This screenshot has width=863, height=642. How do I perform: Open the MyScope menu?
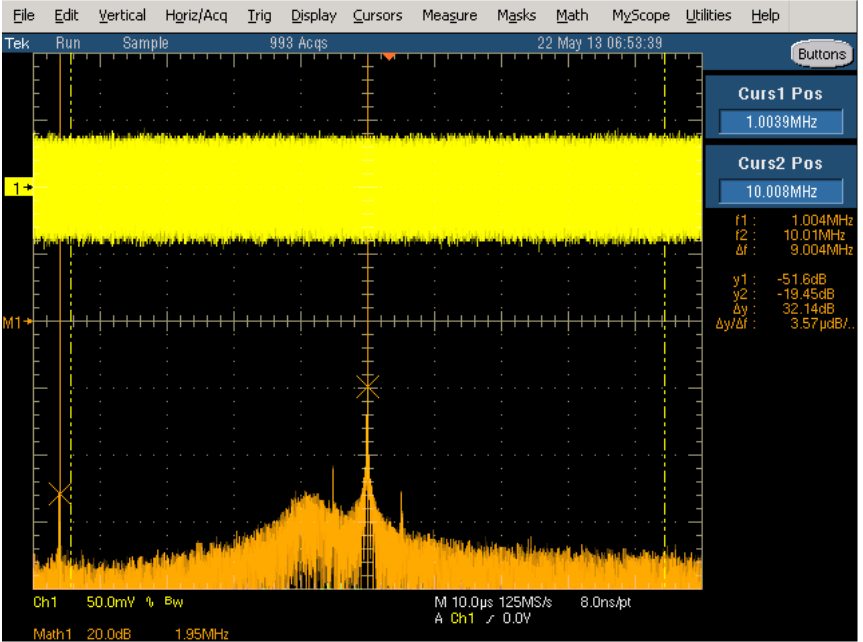coord(641,15)
